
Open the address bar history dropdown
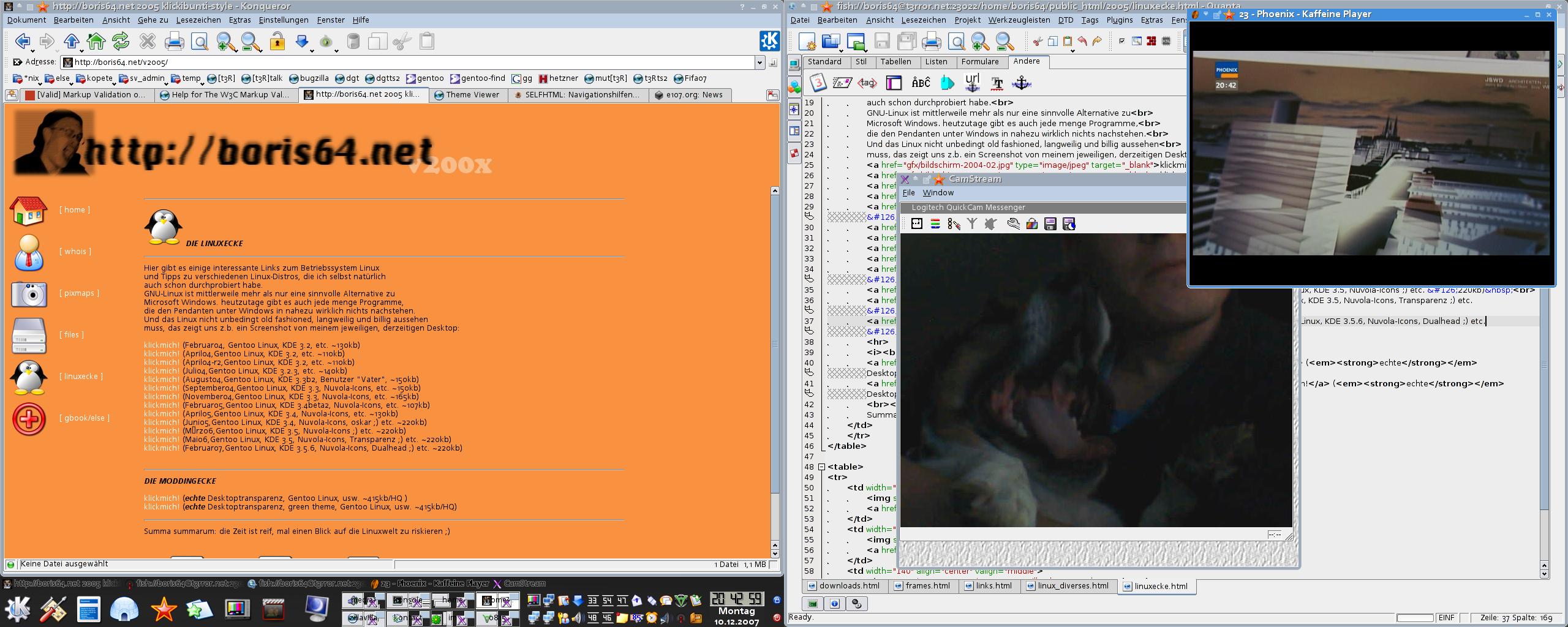pyautogui.click(x=759, y=62)
